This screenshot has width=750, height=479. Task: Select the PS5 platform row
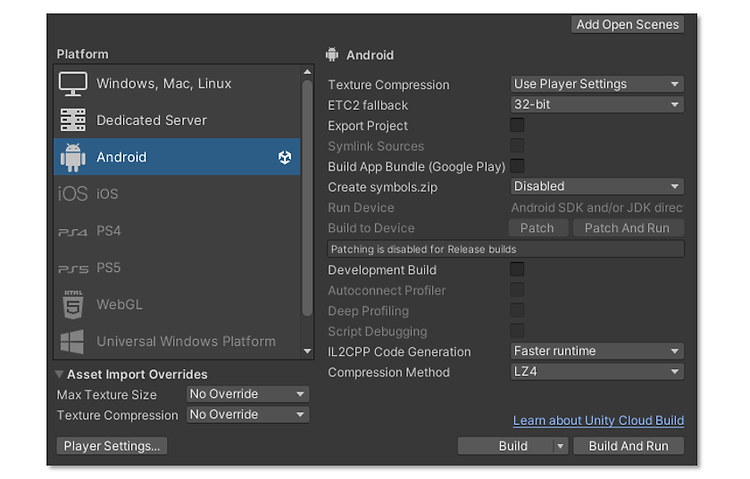point(177,267)
